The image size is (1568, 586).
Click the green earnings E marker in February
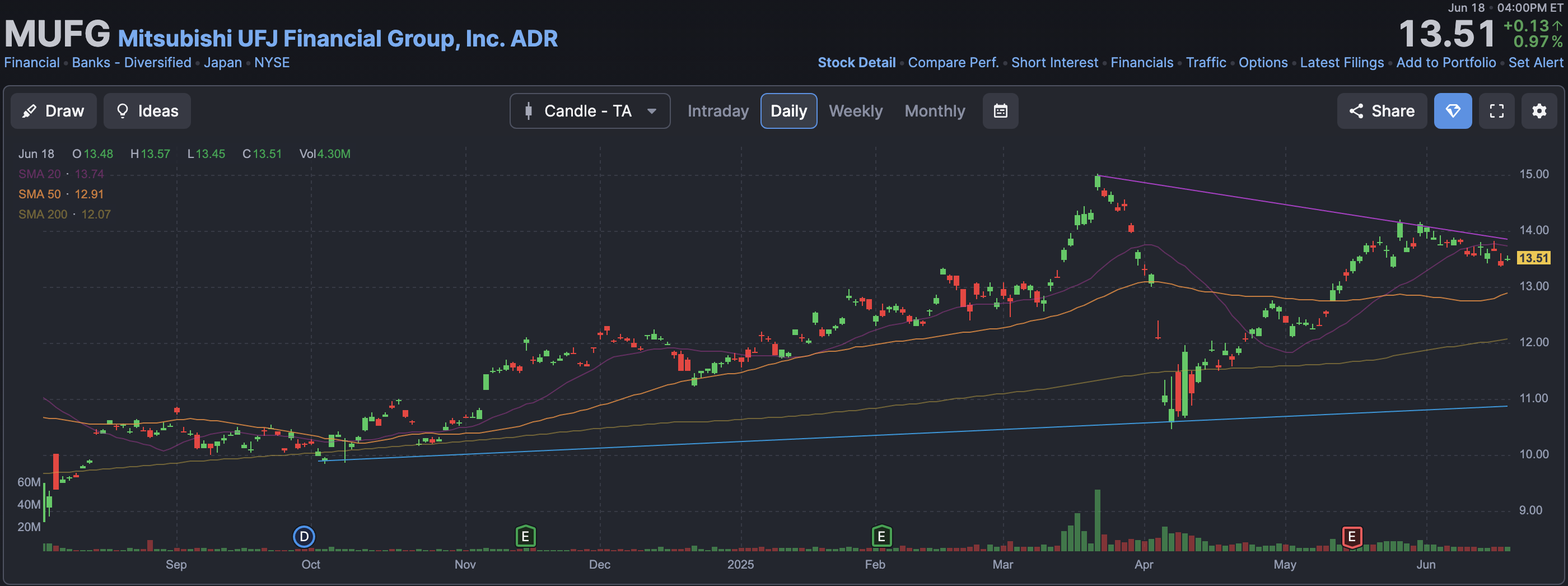coord(881,537)
